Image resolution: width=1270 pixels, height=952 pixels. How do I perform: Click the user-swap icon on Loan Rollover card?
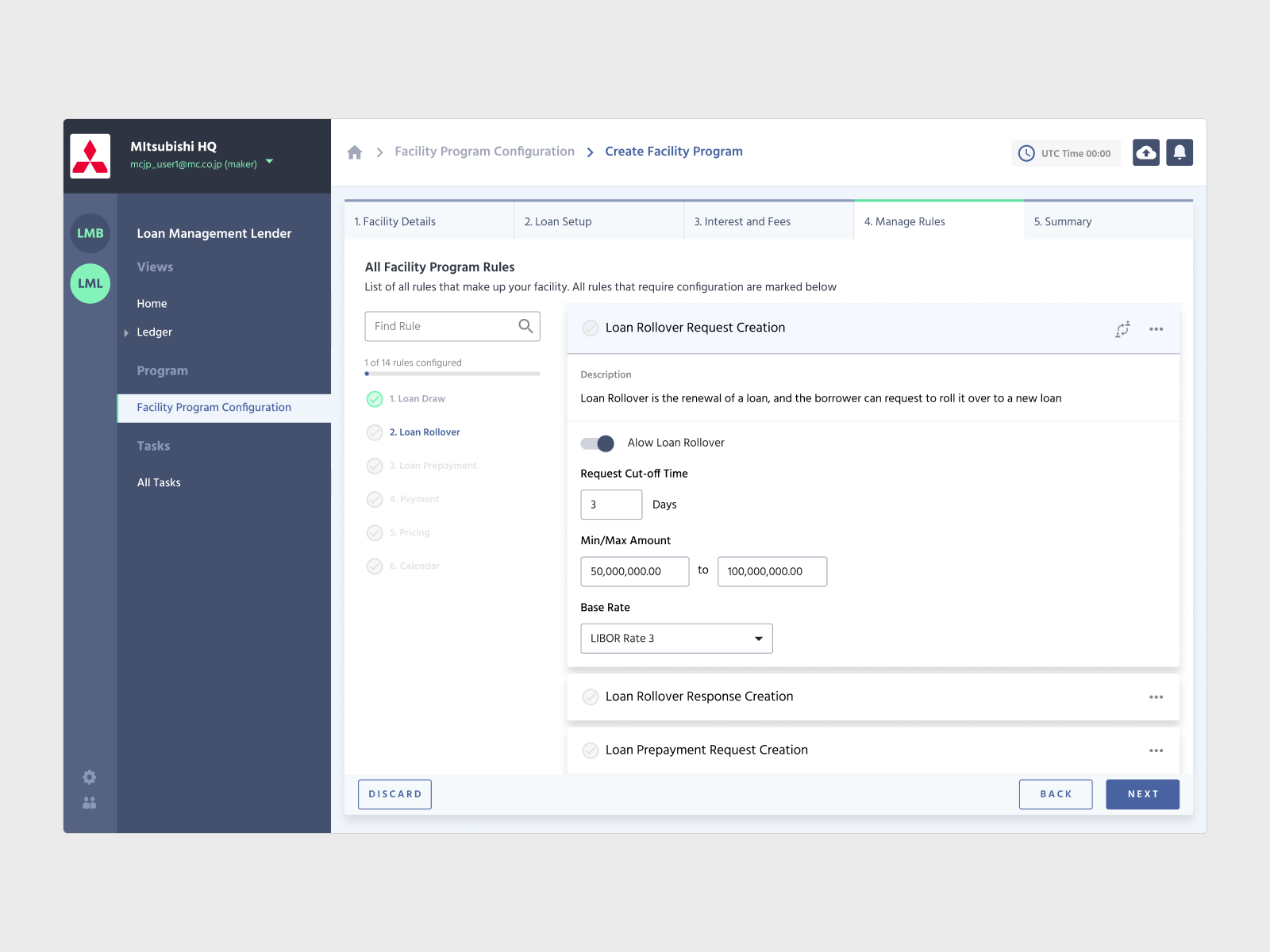click(x=1122, y=328)
